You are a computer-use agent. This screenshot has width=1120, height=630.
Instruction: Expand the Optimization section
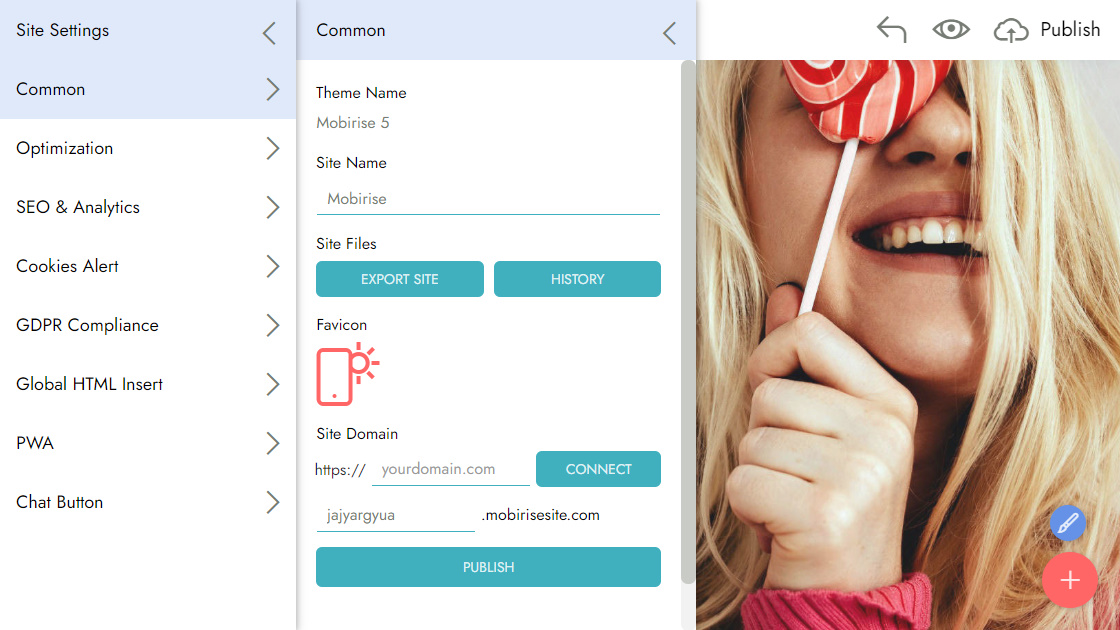148,149
